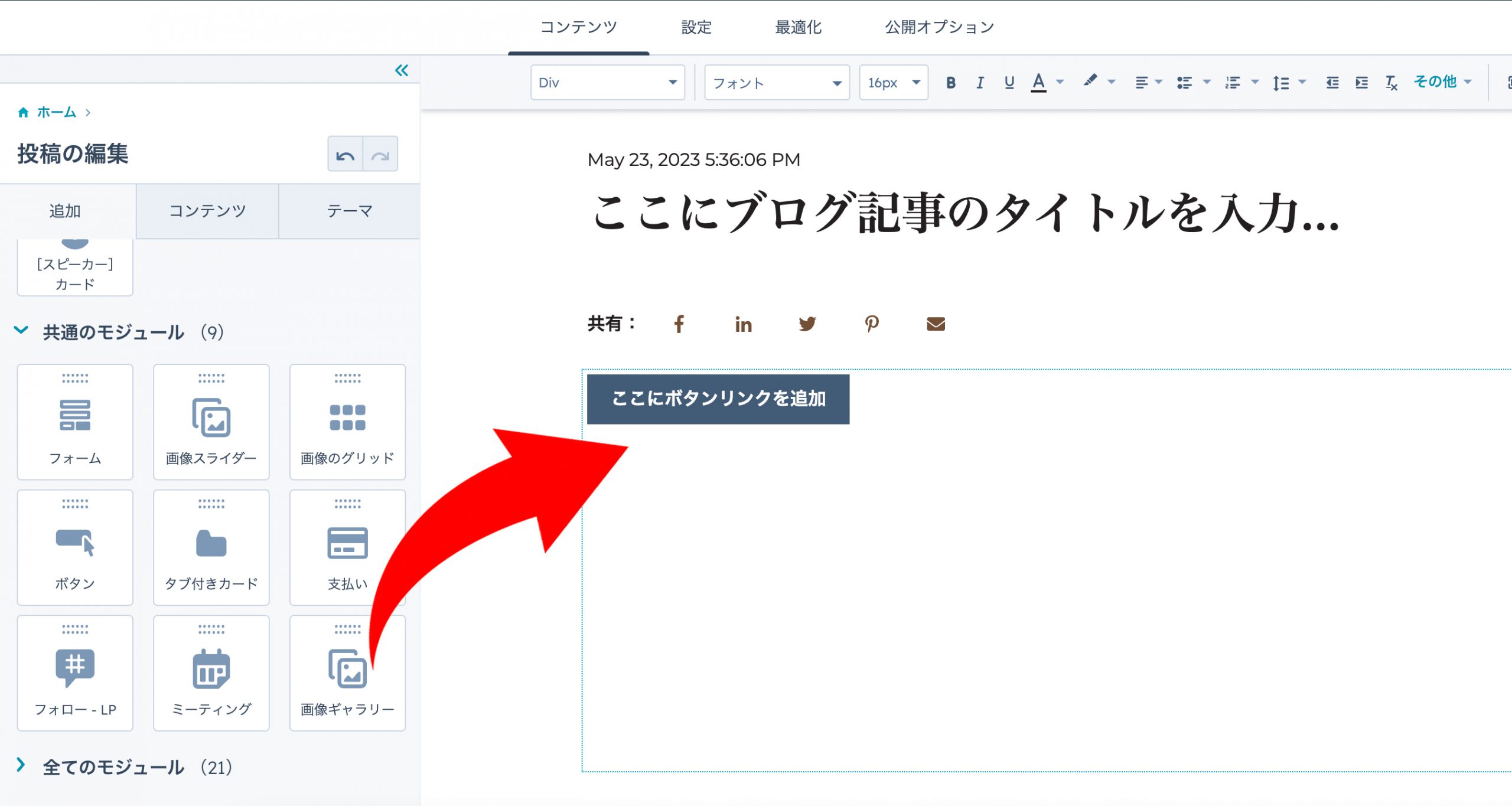This screenshot has width=1512, height=806.
Task: Select the フォーム module
Action: click(75, 422)
